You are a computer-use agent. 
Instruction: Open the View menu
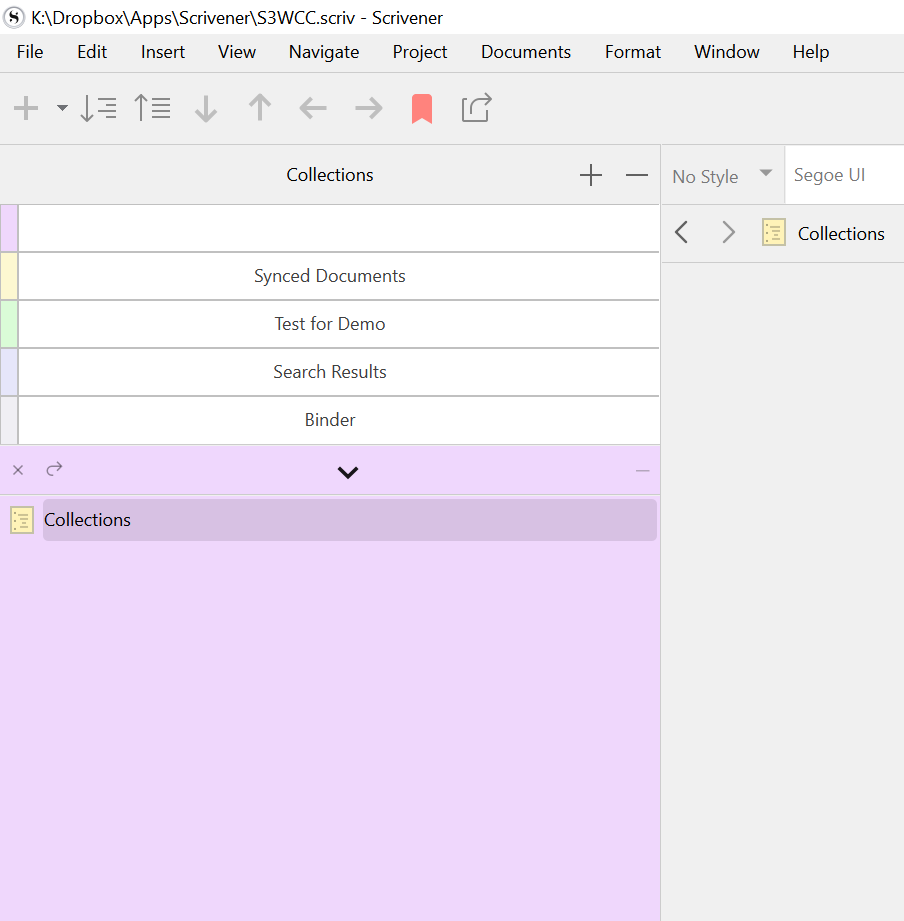(x=237, y=52)
